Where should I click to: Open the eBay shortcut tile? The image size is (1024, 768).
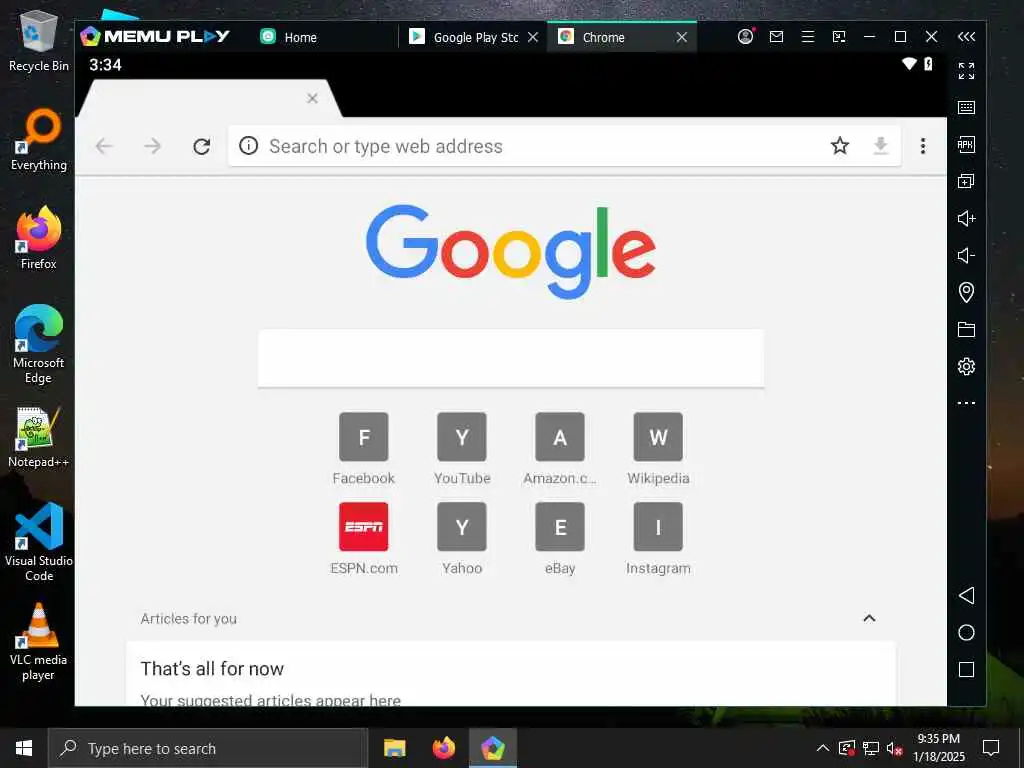[x=560, y=539]
